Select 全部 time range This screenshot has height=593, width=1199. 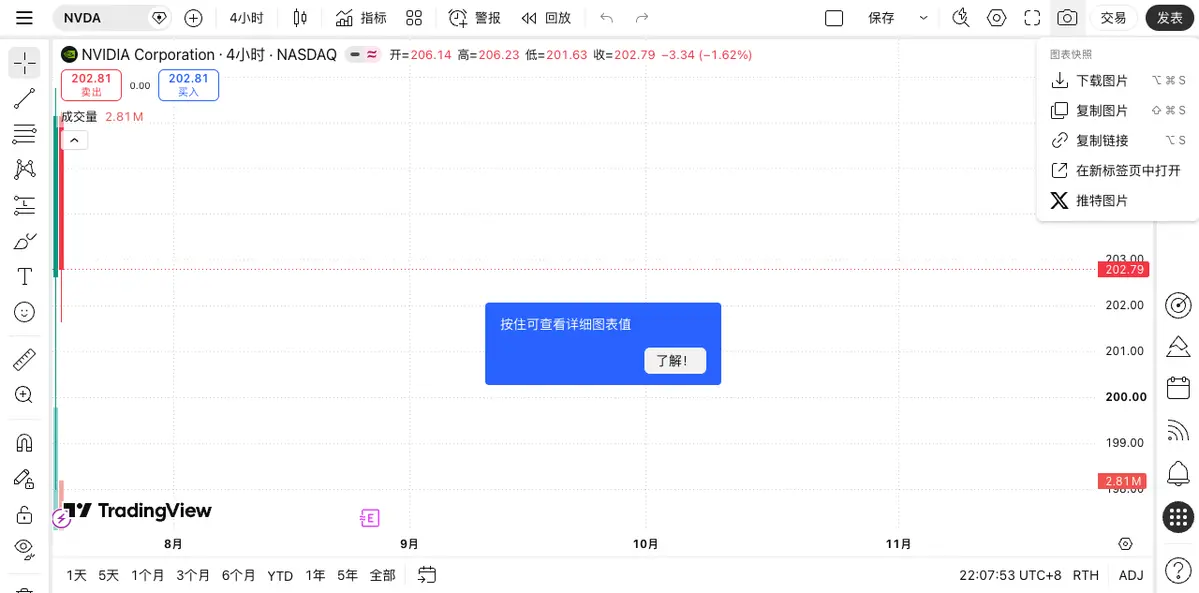382,575
